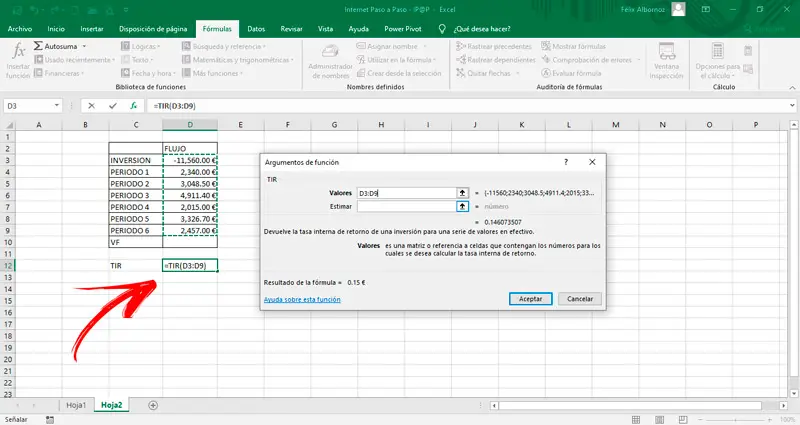The width and height of the screenshot is (800, 425).
Task: Click the Autosuma sigma icon
Action: click(x=39, y=46)
